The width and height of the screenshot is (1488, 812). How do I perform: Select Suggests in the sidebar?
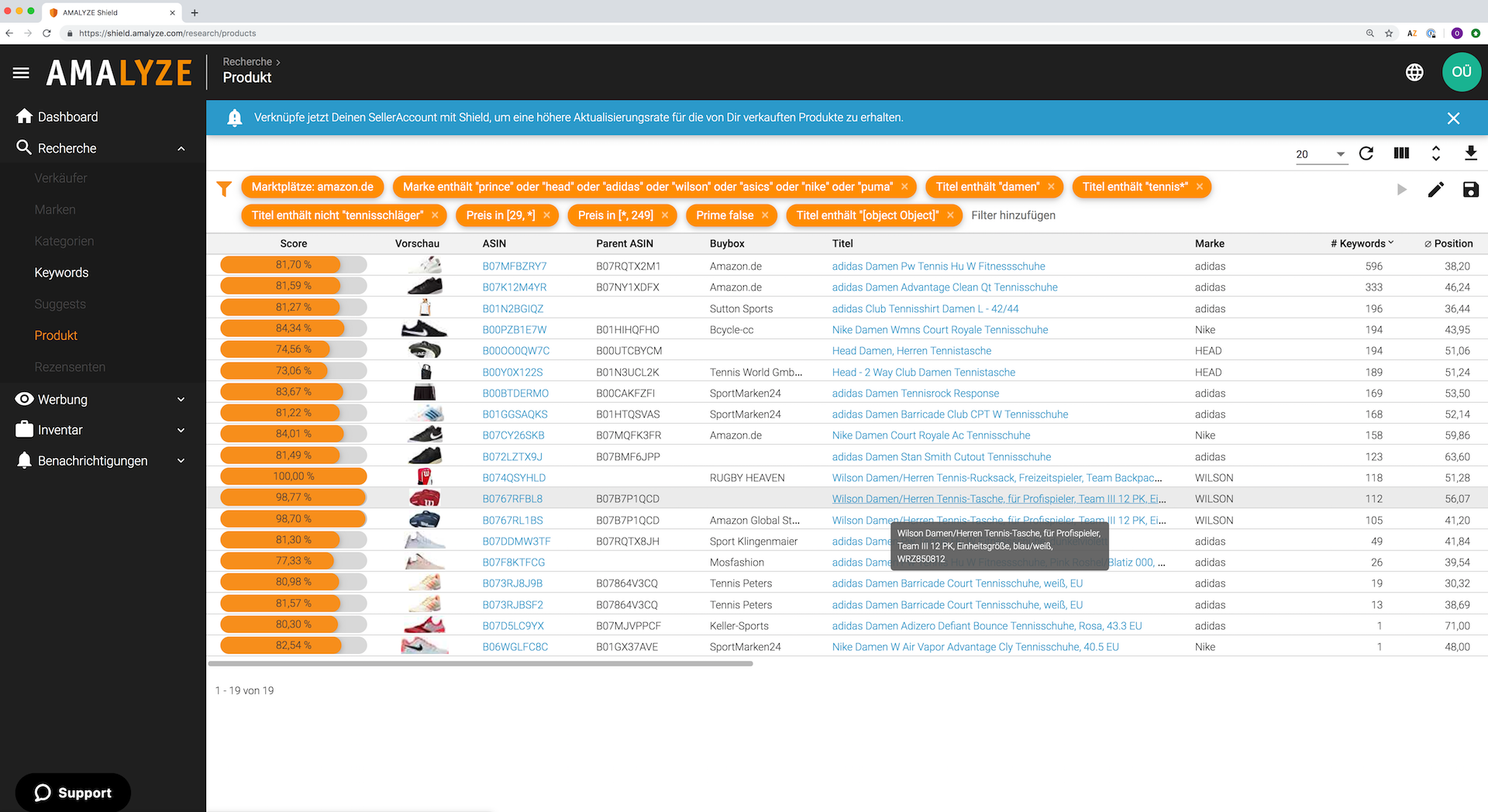60,304
